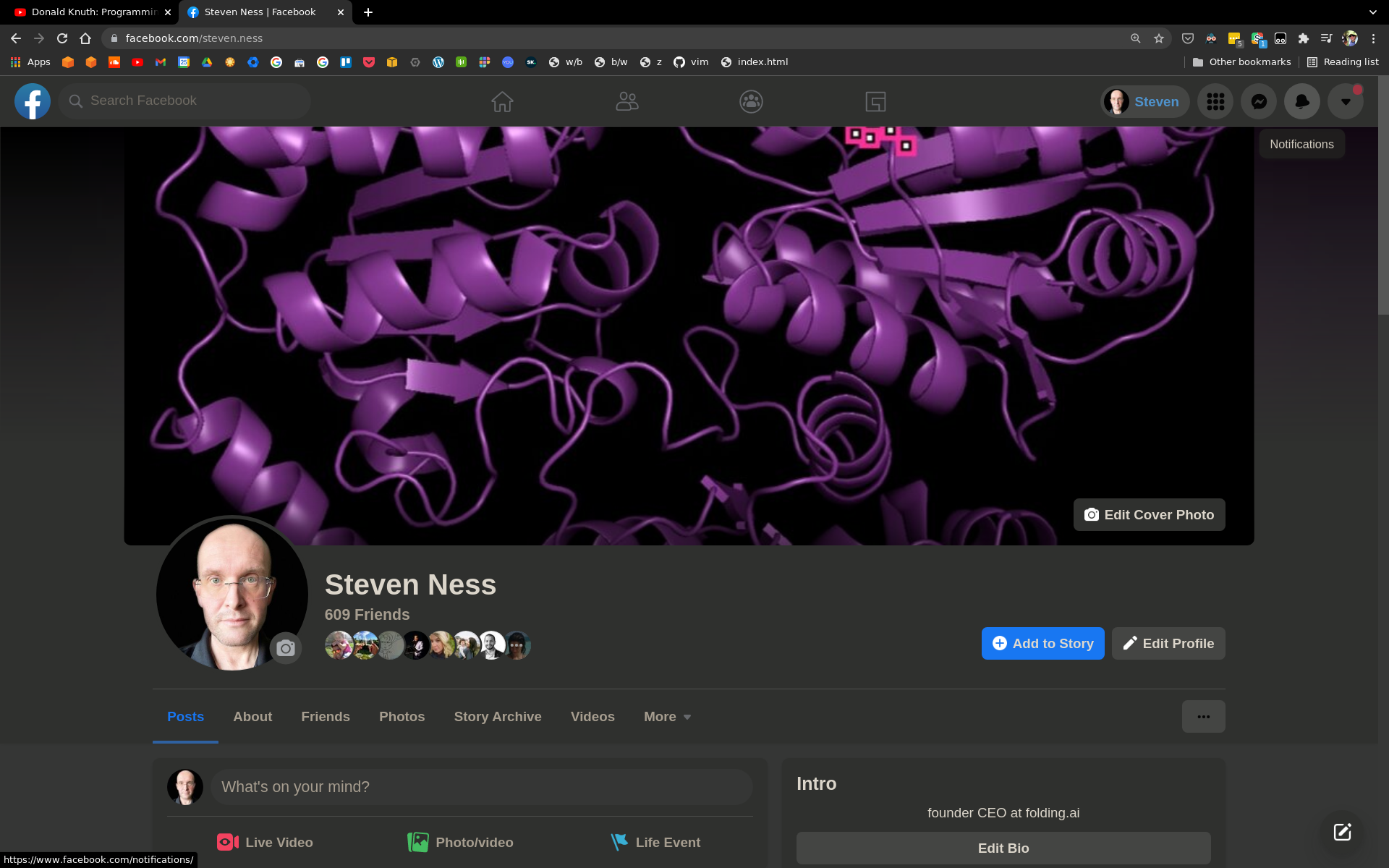The image size is (1389, 868).
Task: Open the Groups nav icon
Action: click(x=751, y=101)
